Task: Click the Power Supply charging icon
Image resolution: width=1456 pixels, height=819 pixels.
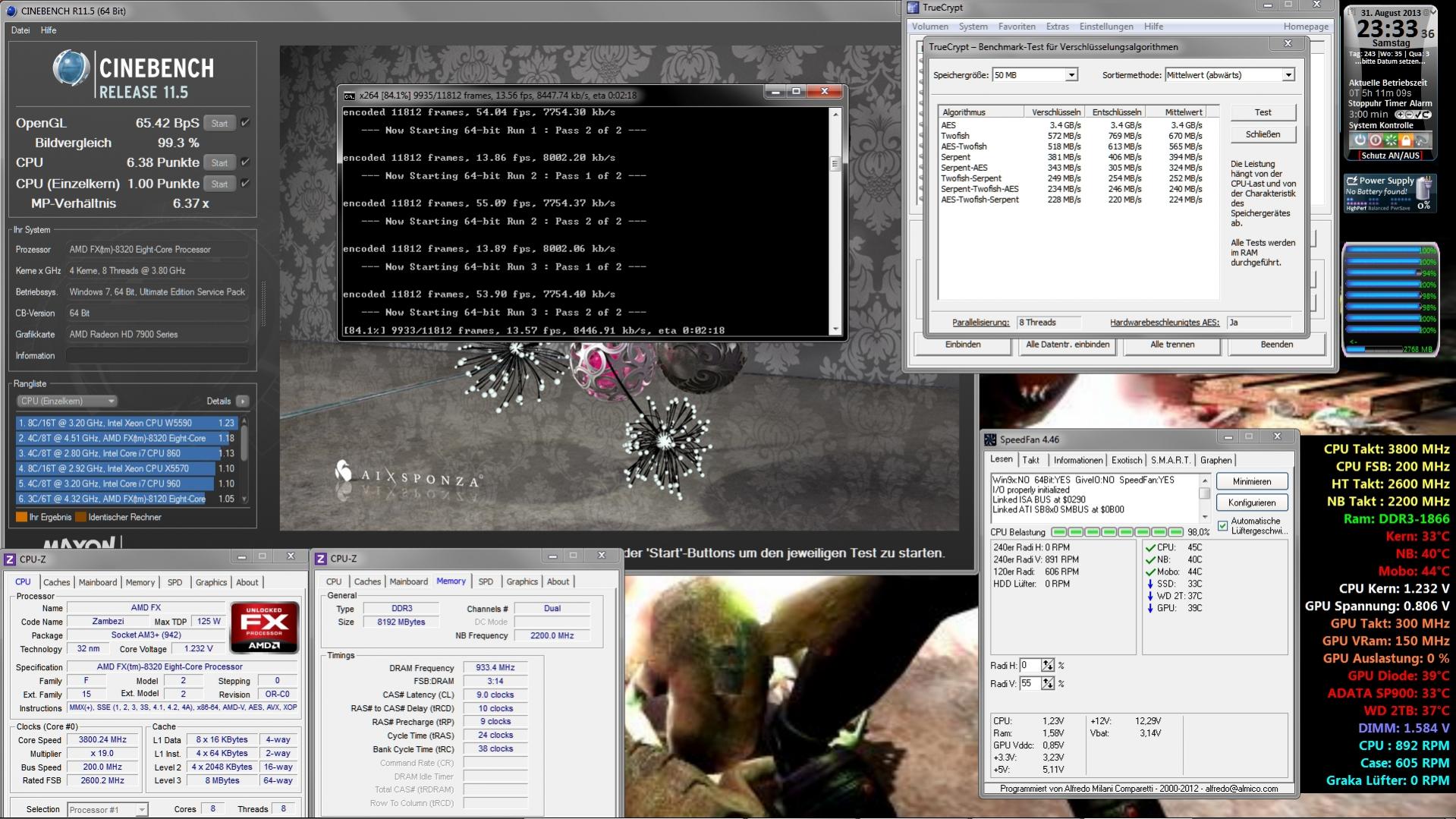Action: click(1351, 181)
